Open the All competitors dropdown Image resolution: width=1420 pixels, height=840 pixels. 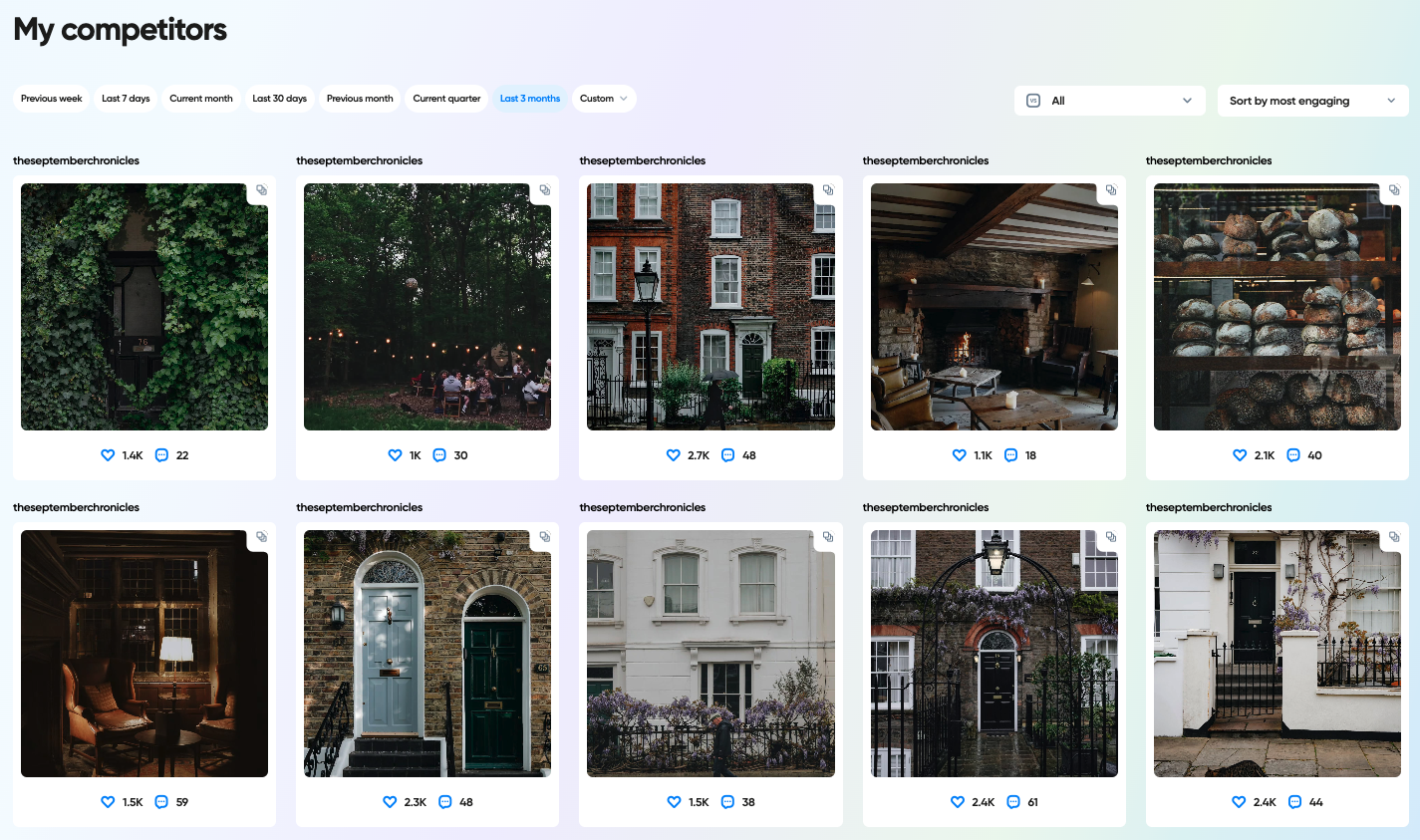pyautogui.click(x=1110, y=101)
